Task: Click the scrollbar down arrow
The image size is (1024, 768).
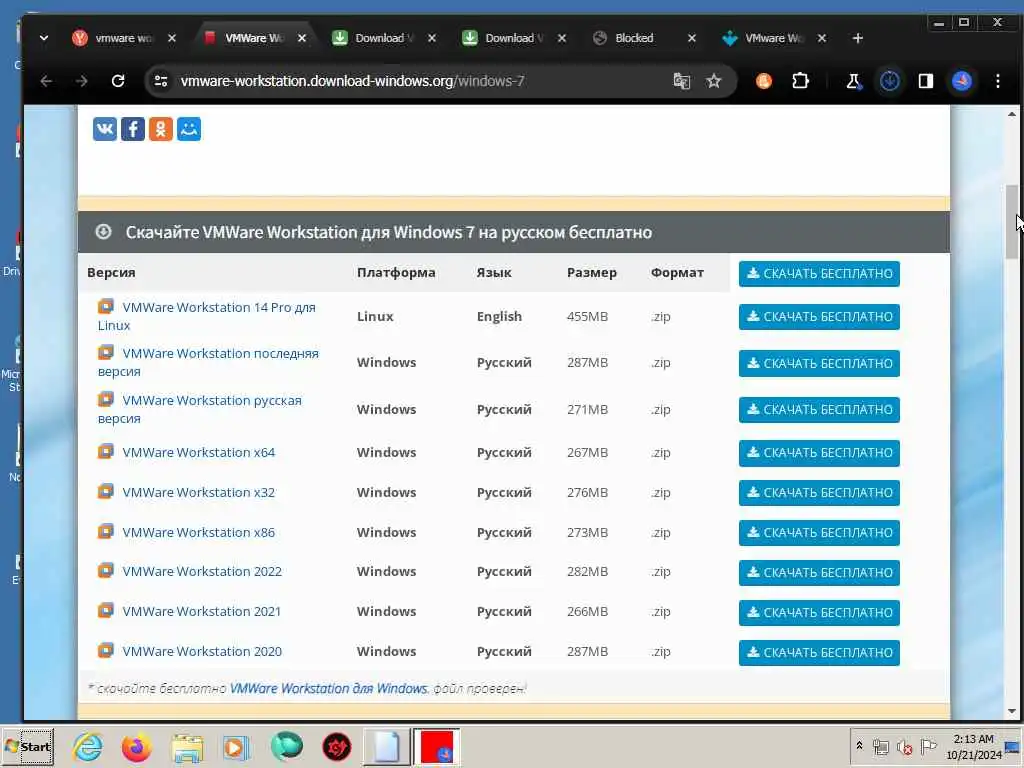Action: (1012, 711)
